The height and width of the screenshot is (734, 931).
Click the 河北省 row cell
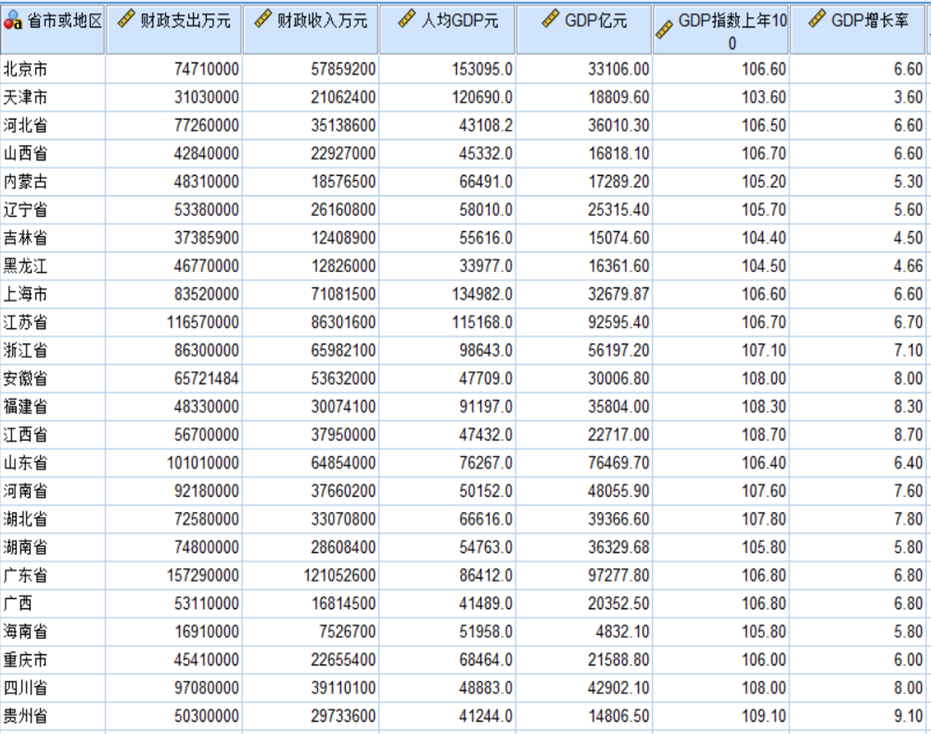tap(53, 125)
